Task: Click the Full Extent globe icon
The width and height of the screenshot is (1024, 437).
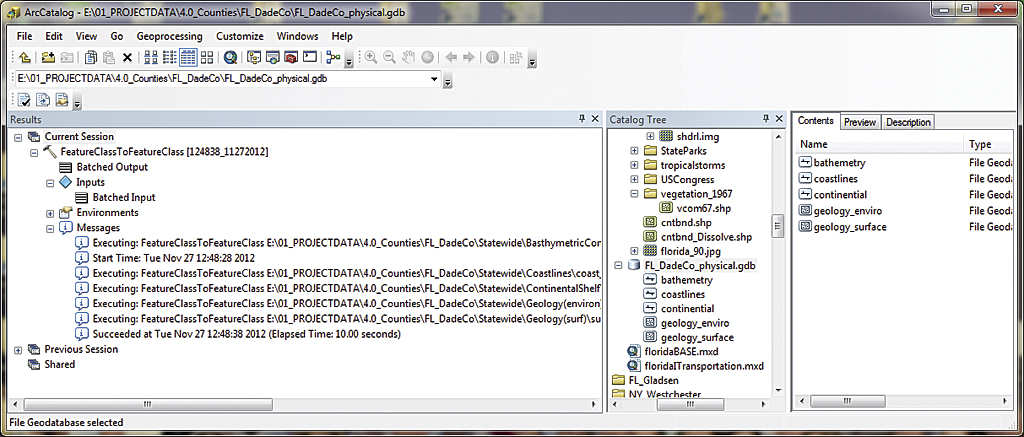Action: (427, 57)
